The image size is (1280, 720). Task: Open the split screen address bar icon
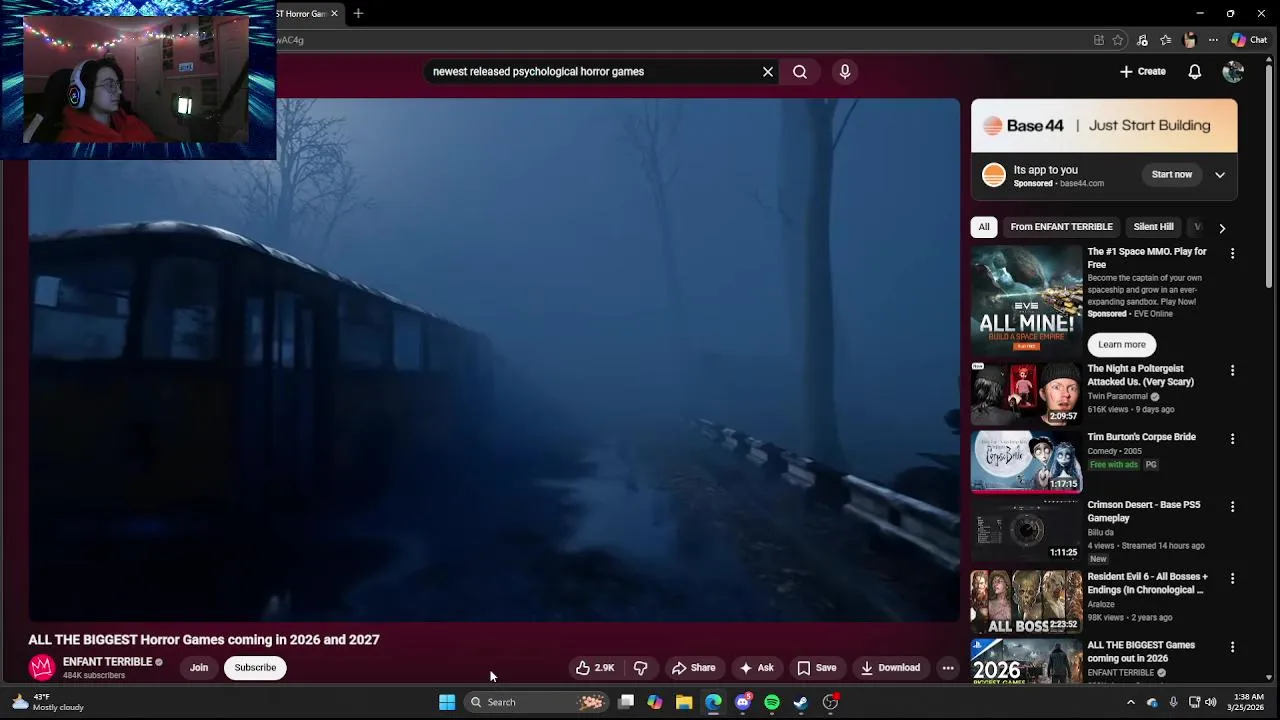tap(1098, 40)
